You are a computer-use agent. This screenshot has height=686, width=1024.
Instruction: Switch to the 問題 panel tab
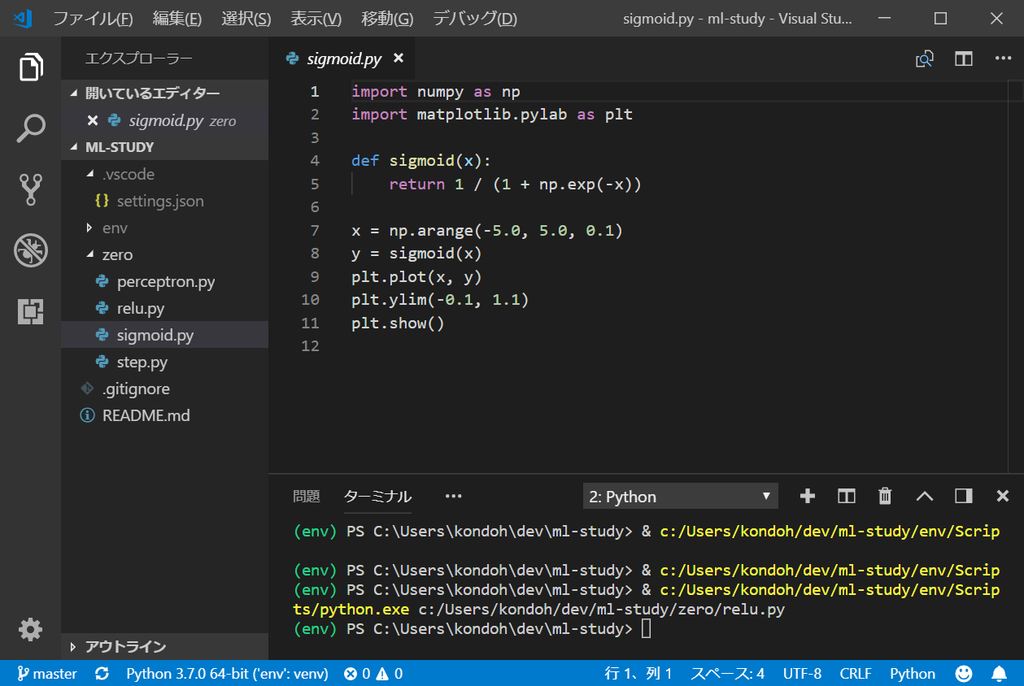(x=306, y=497)
